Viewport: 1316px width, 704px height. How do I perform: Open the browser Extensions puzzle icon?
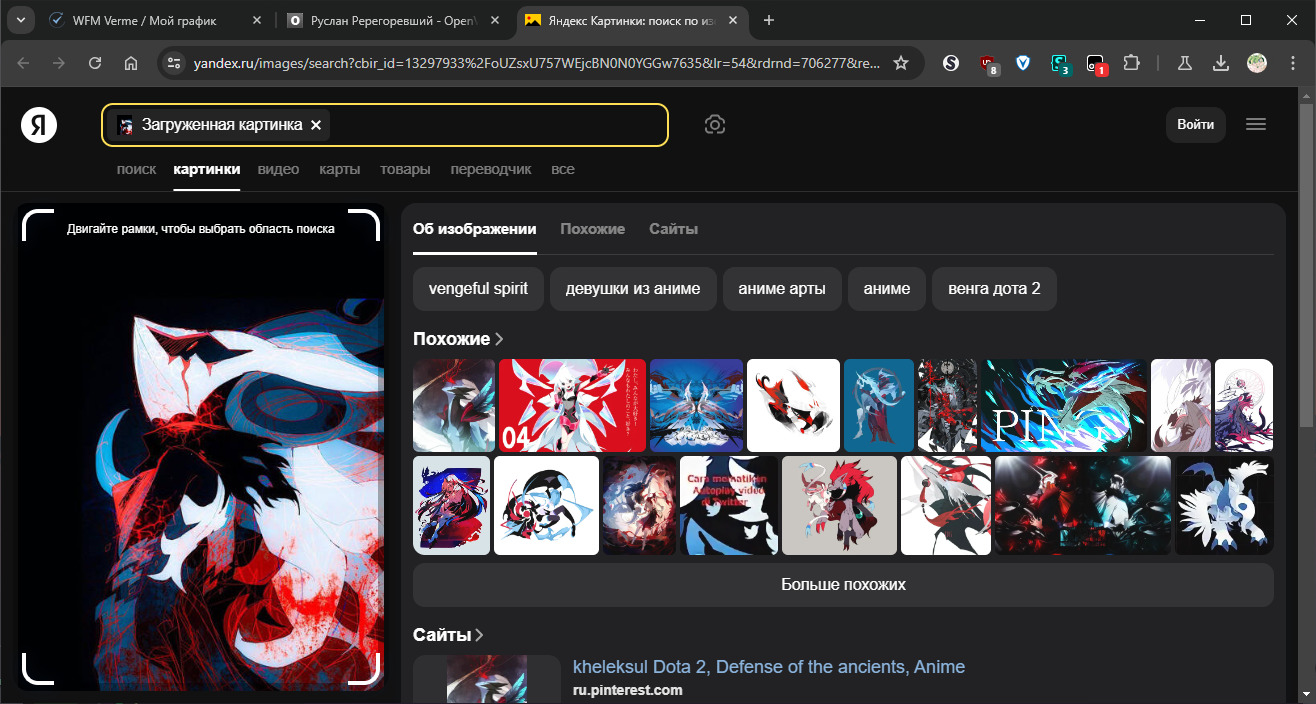pyautogui.click(x=1131, y=63)
